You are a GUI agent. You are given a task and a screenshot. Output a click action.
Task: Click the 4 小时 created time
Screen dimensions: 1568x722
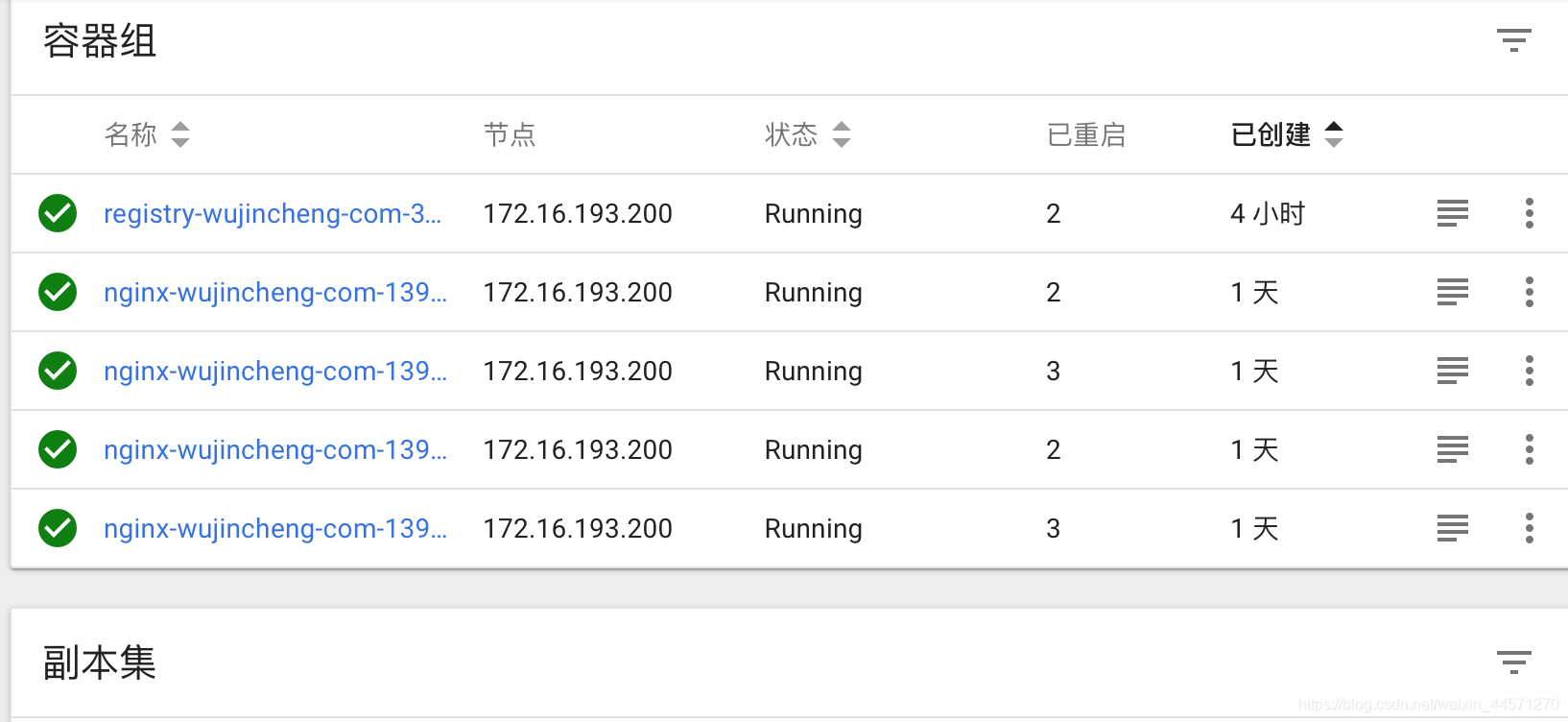[1268, 213]
